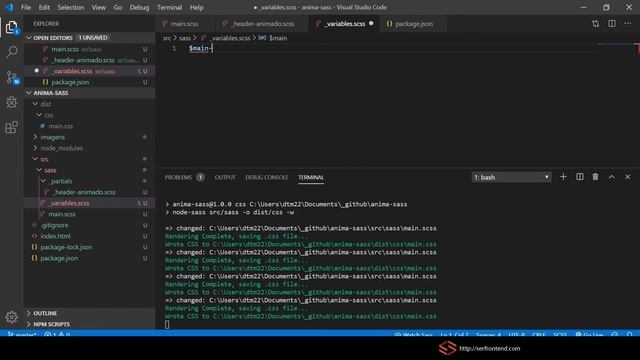Viewport: 640px width, 360px height.
Task: Open the Manage gear menu
Action: tap(11, 317)
